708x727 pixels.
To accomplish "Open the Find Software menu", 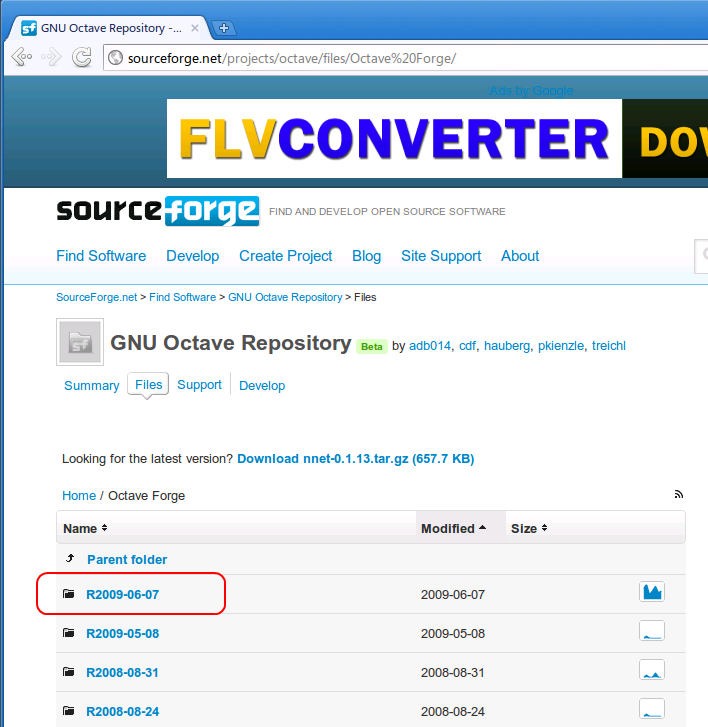I will pyautogui.click(x=101, y=256).
